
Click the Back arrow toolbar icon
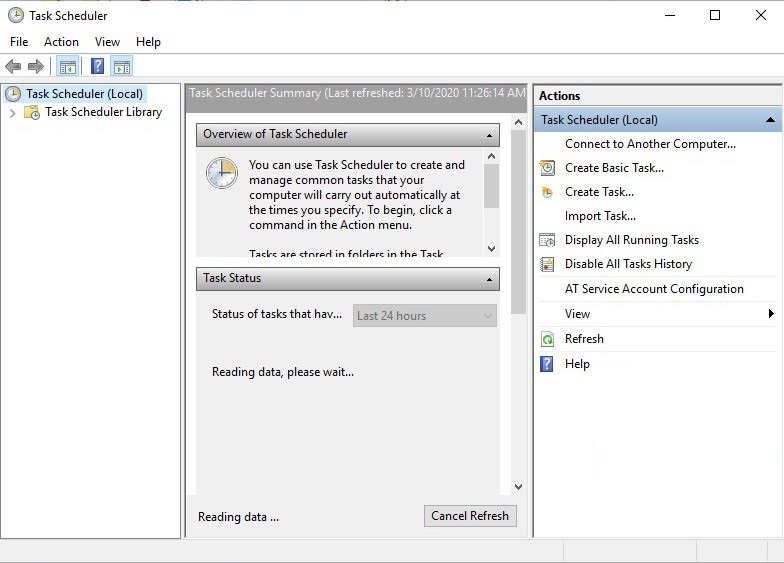pos(13,67)
